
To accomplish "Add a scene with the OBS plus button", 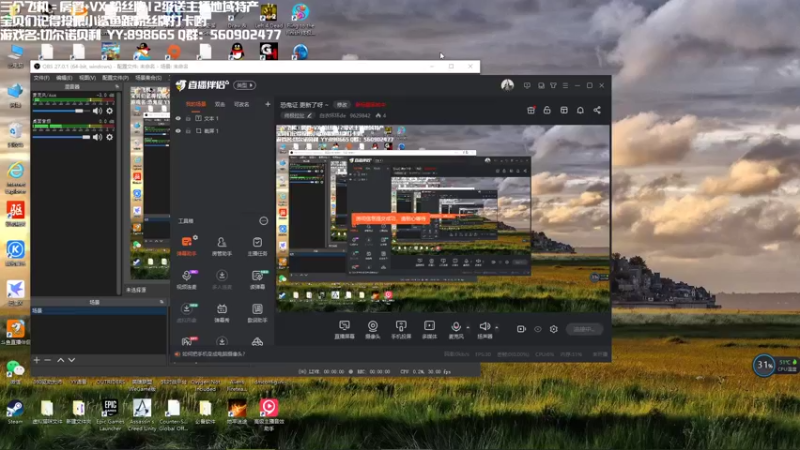I will 37,360.
